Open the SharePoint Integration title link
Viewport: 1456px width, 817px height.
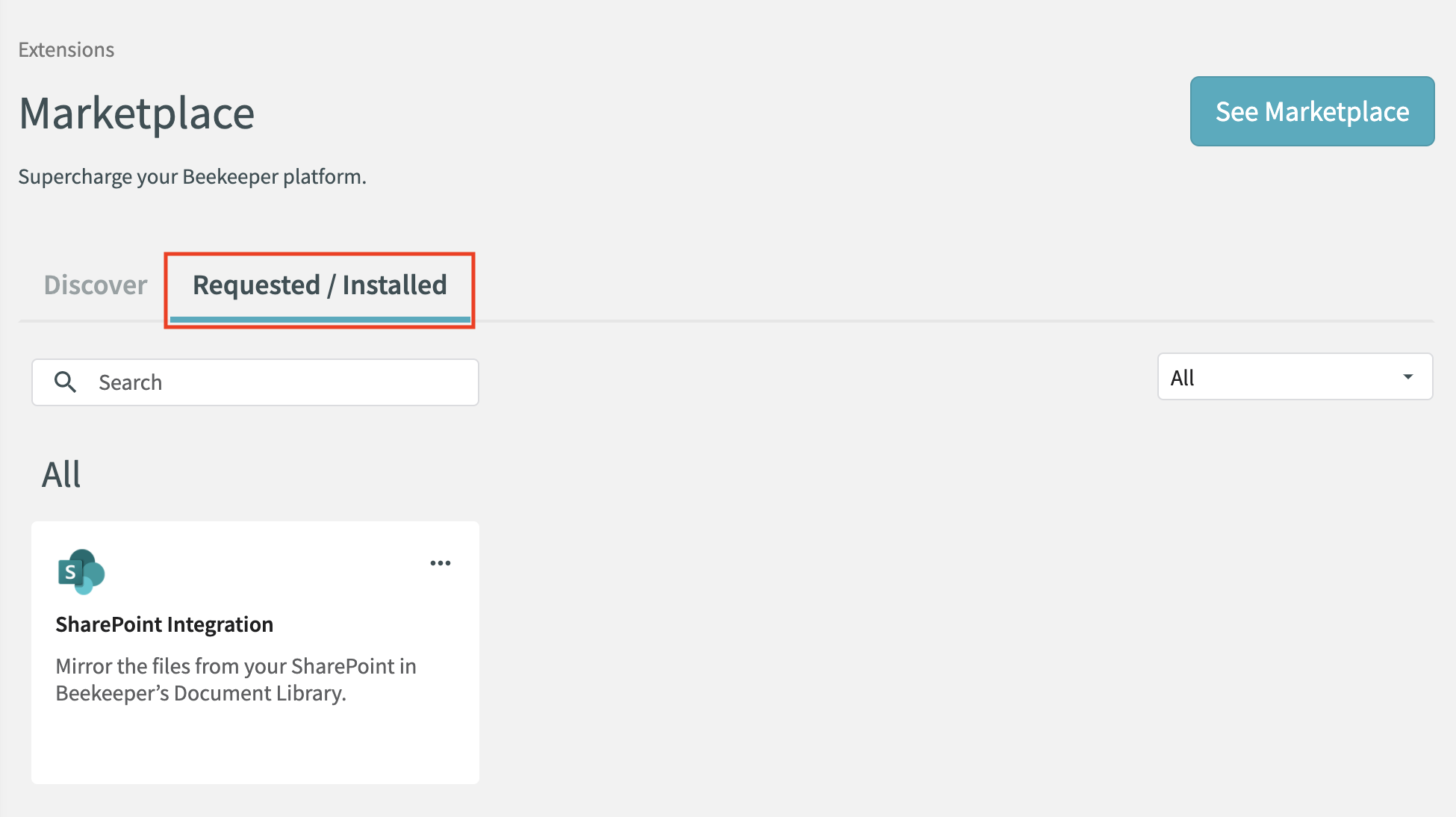click(x=164, y=624)
